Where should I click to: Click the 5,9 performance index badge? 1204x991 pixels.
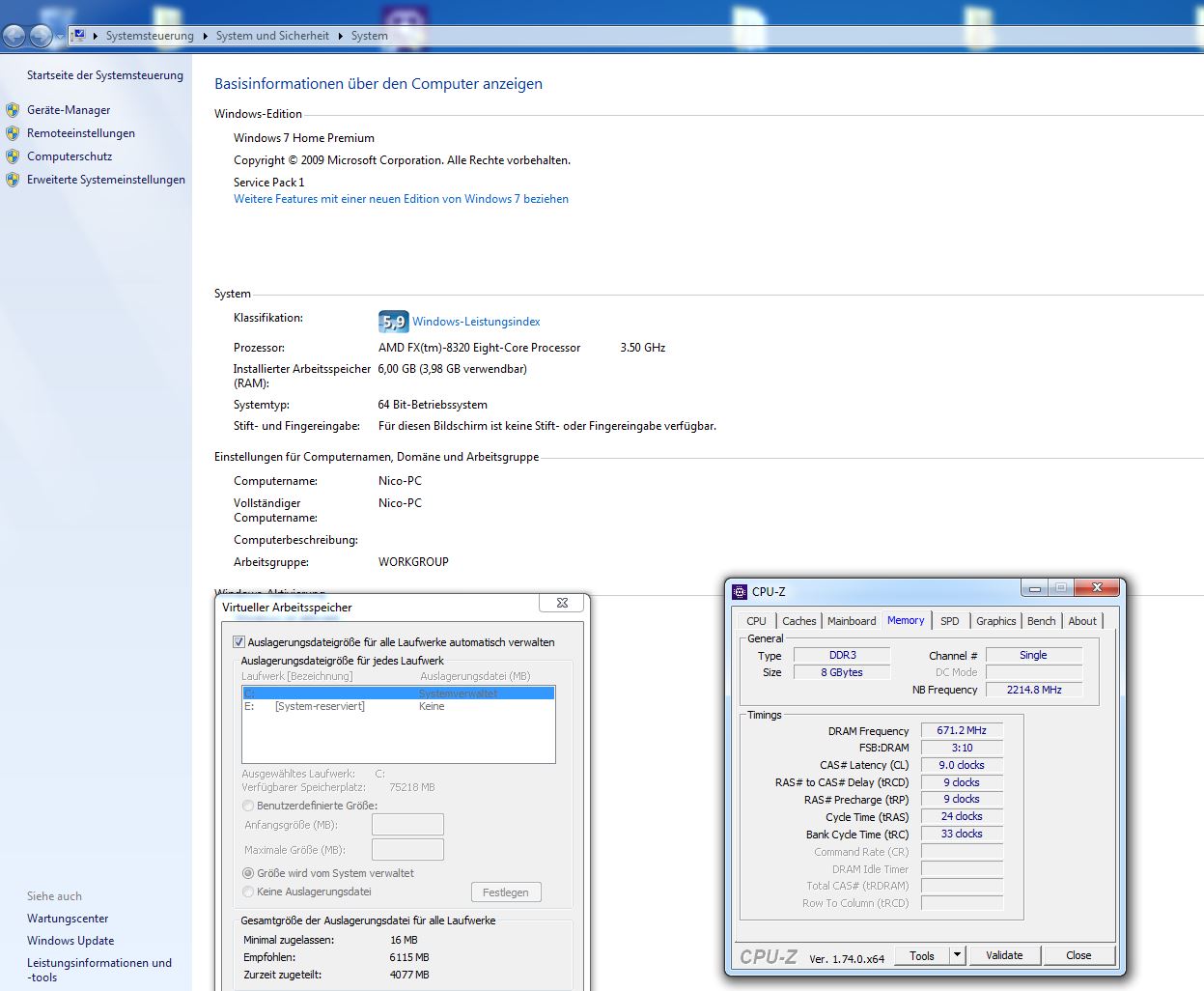393,322
